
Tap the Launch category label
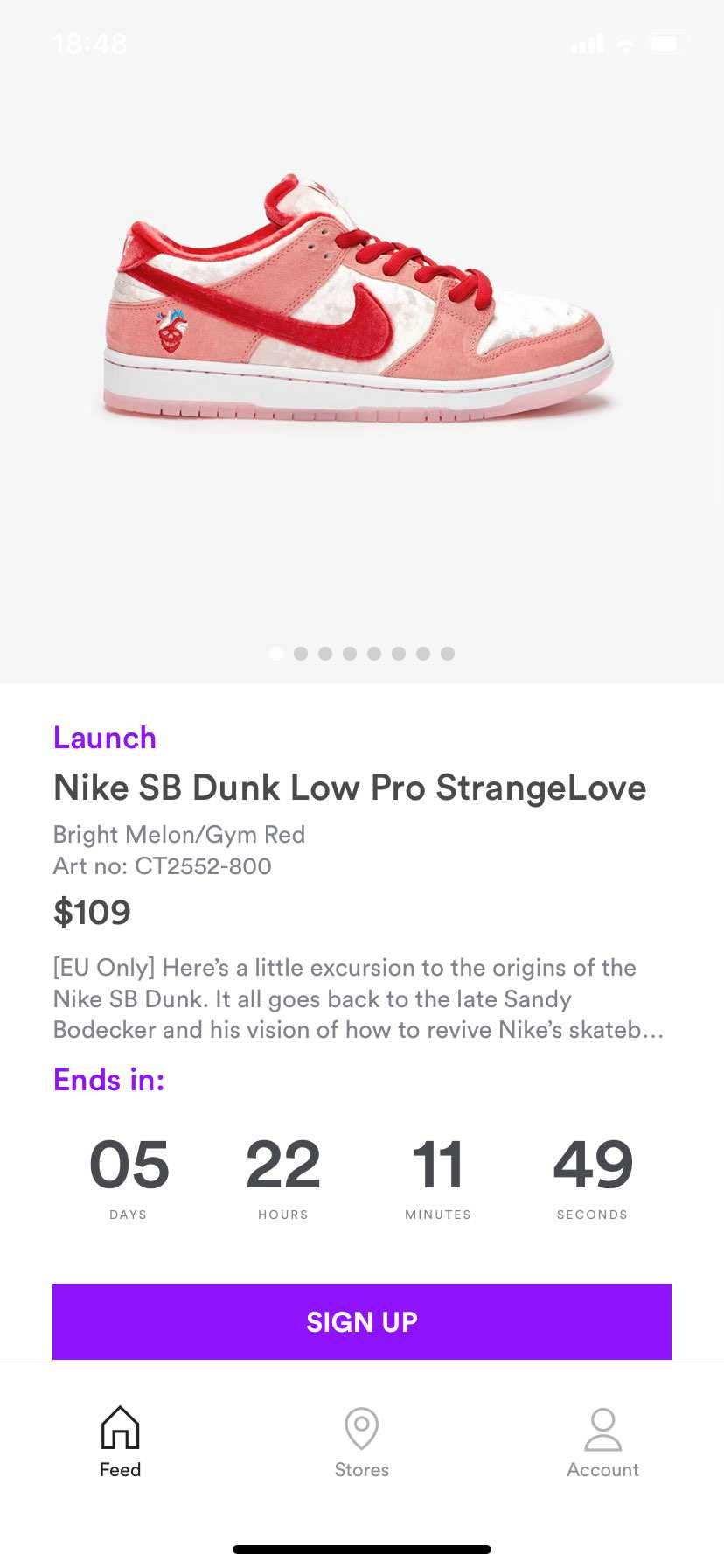click(105, 738)
